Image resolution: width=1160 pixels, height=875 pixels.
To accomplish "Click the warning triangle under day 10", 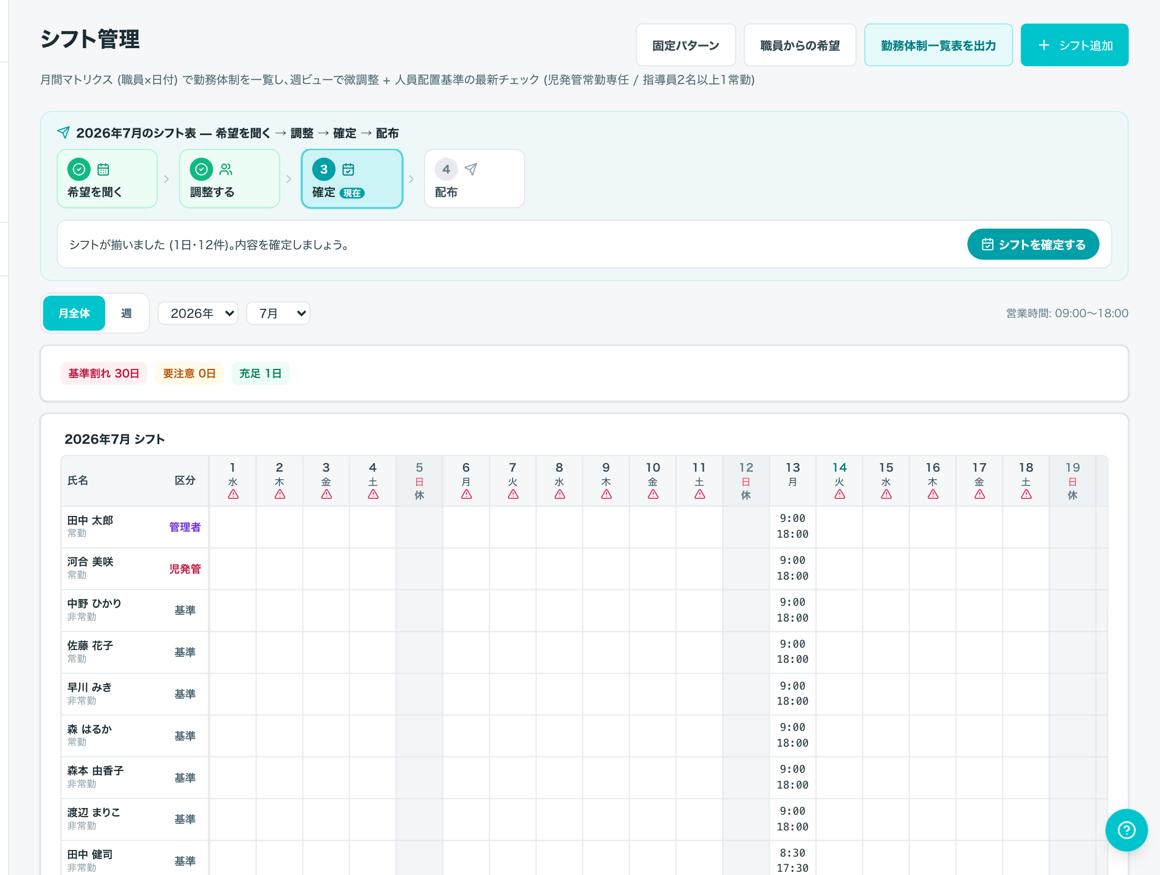I will [x=652, y=495].
